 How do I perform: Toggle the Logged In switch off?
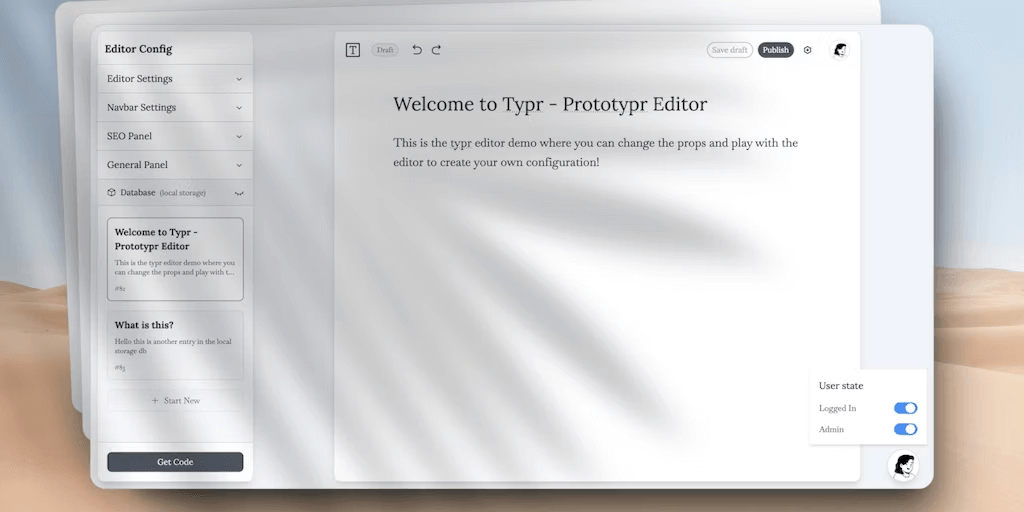click(905, 408)
